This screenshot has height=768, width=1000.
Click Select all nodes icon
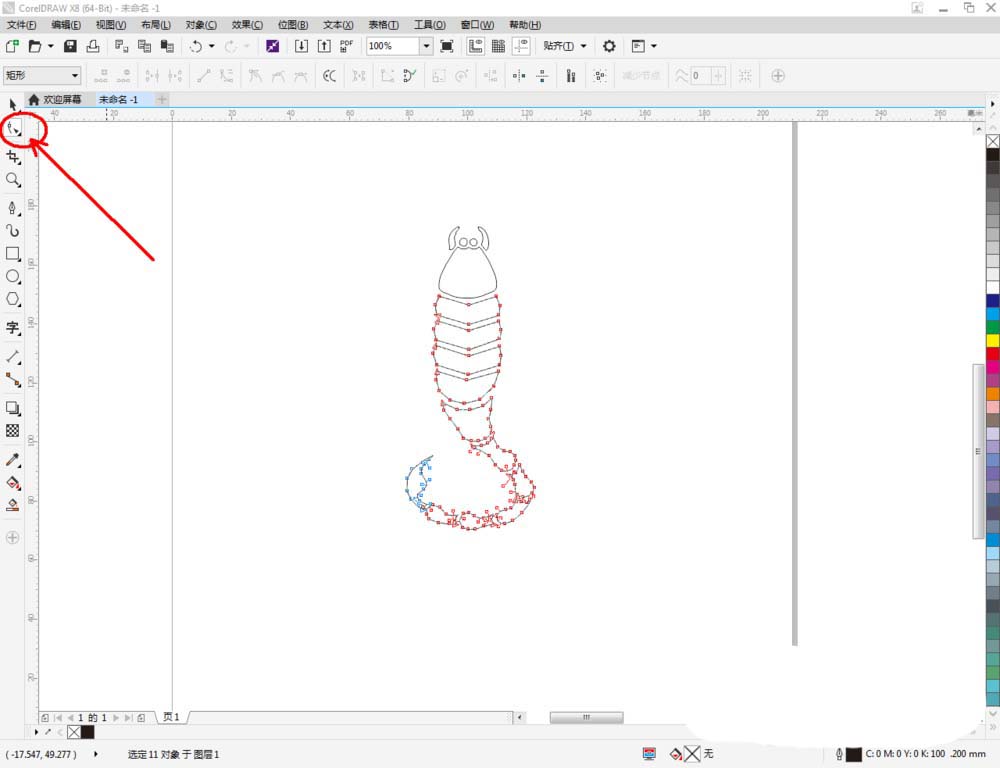click(600, 76)
